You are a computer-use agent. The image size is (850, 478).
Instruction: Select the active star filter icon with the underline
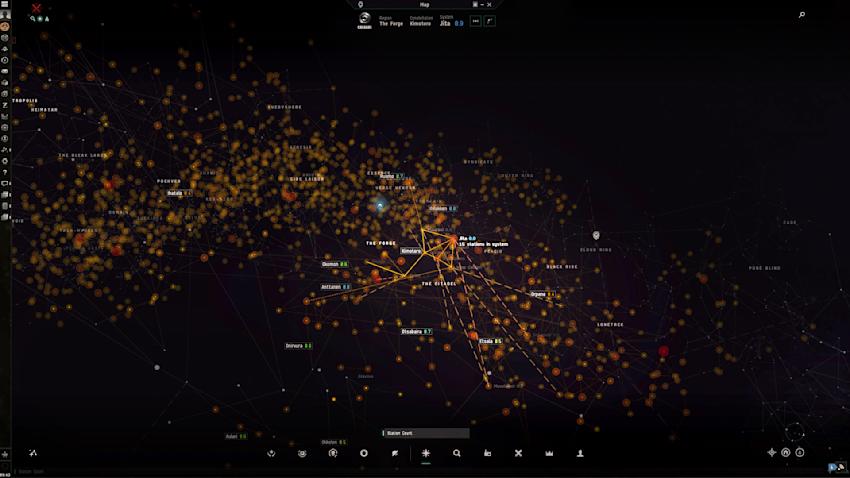426,453
